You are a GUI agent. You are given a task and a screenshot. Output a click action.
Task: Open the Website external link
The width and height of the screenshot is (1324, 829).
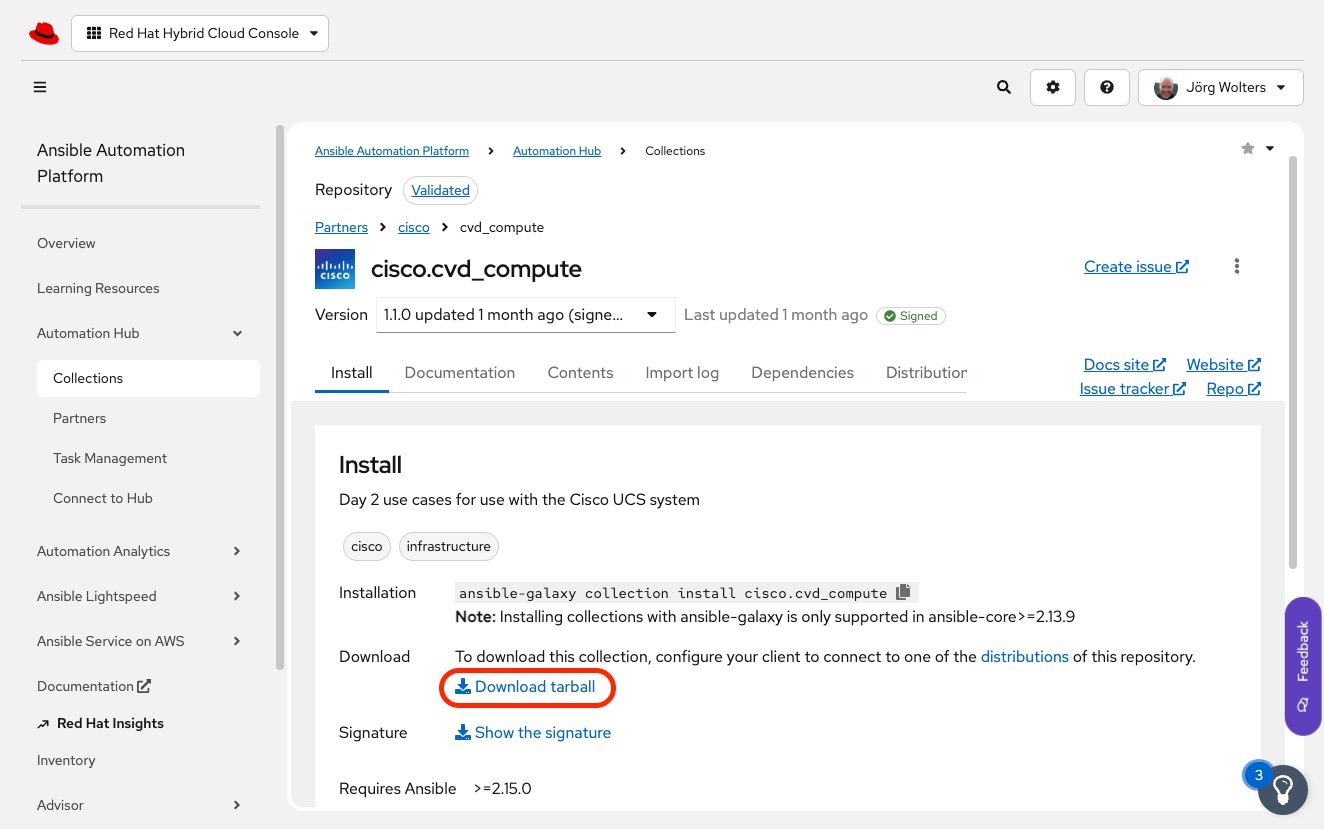1223,365
